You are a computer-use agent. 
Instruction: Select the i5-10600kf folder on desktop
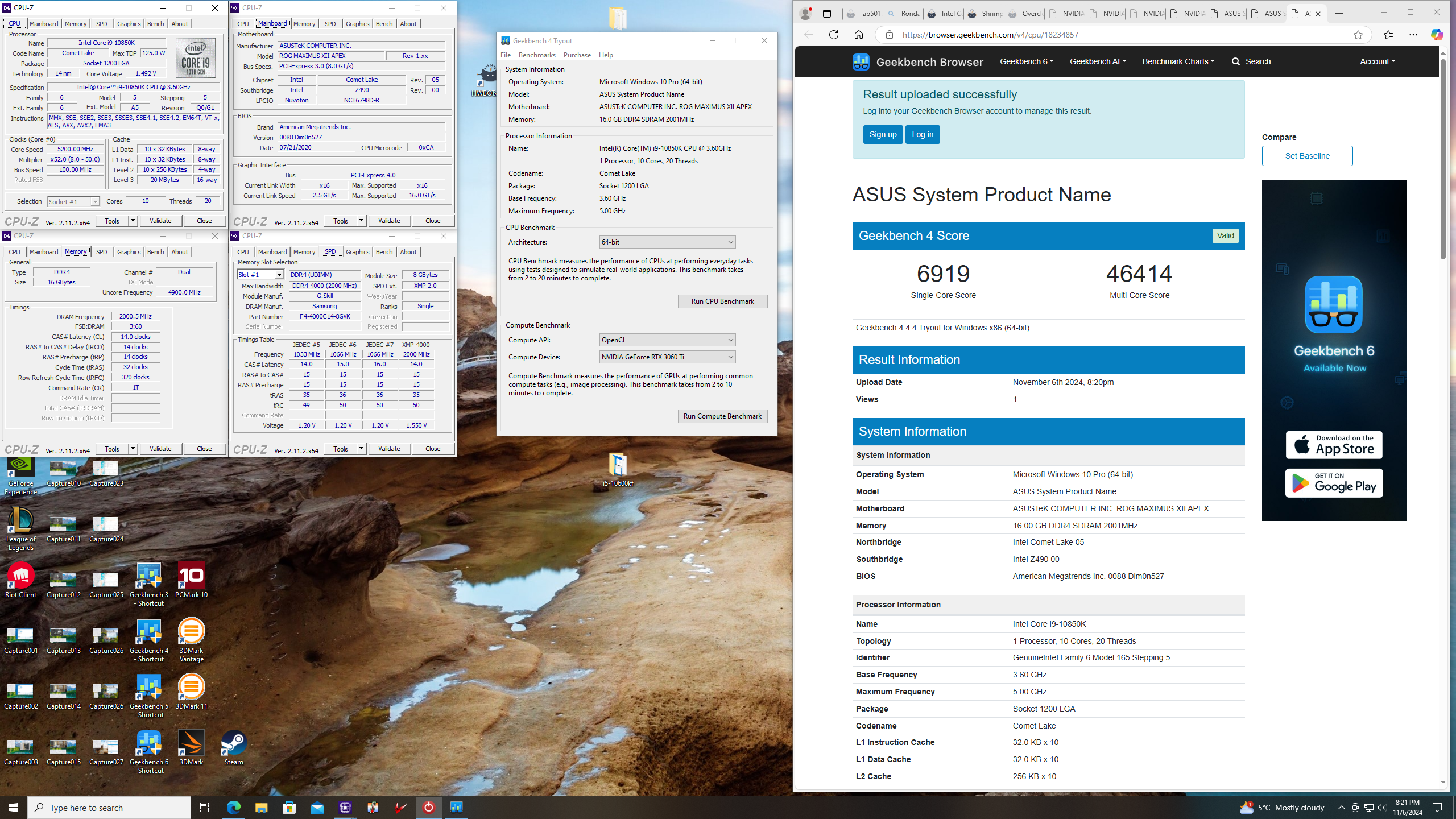pos(618,469)
